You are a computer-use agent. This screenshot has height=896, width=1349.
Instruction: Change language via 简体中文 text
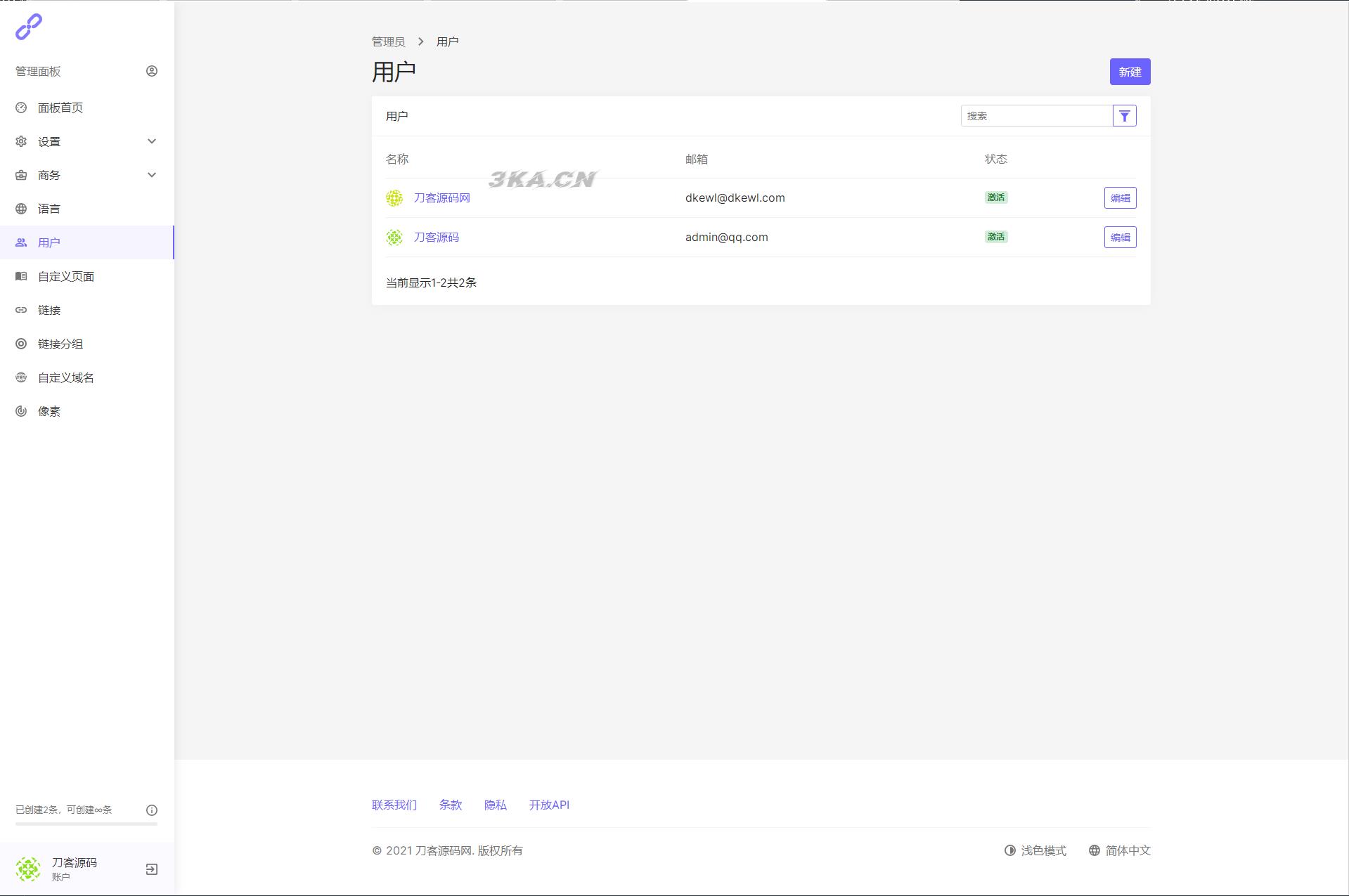pos(1128,850)
